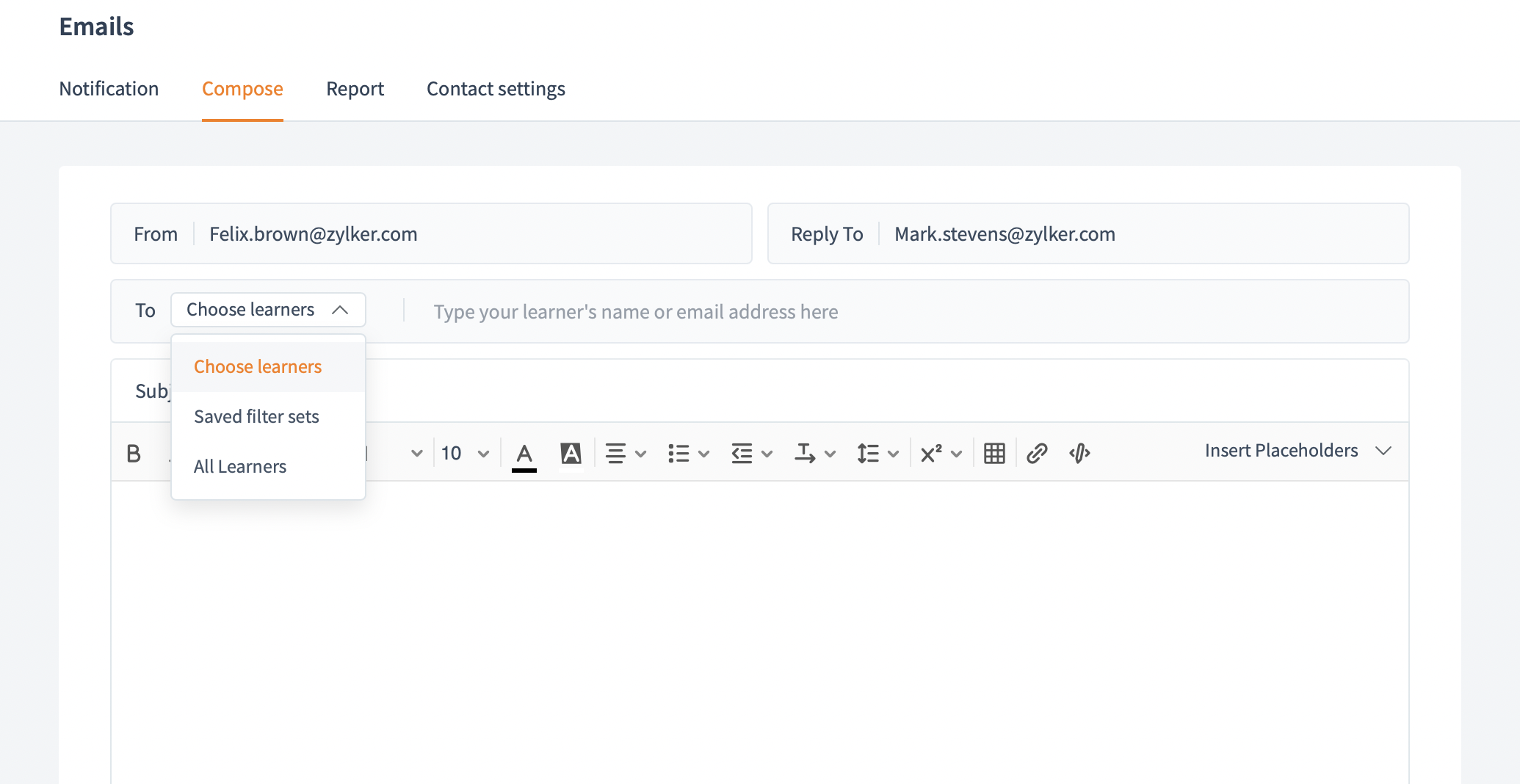Image resolution: width=1520 pixels, height=784 pixels.
Task: Switch to the Notification tab
Action: pos(109,89)
